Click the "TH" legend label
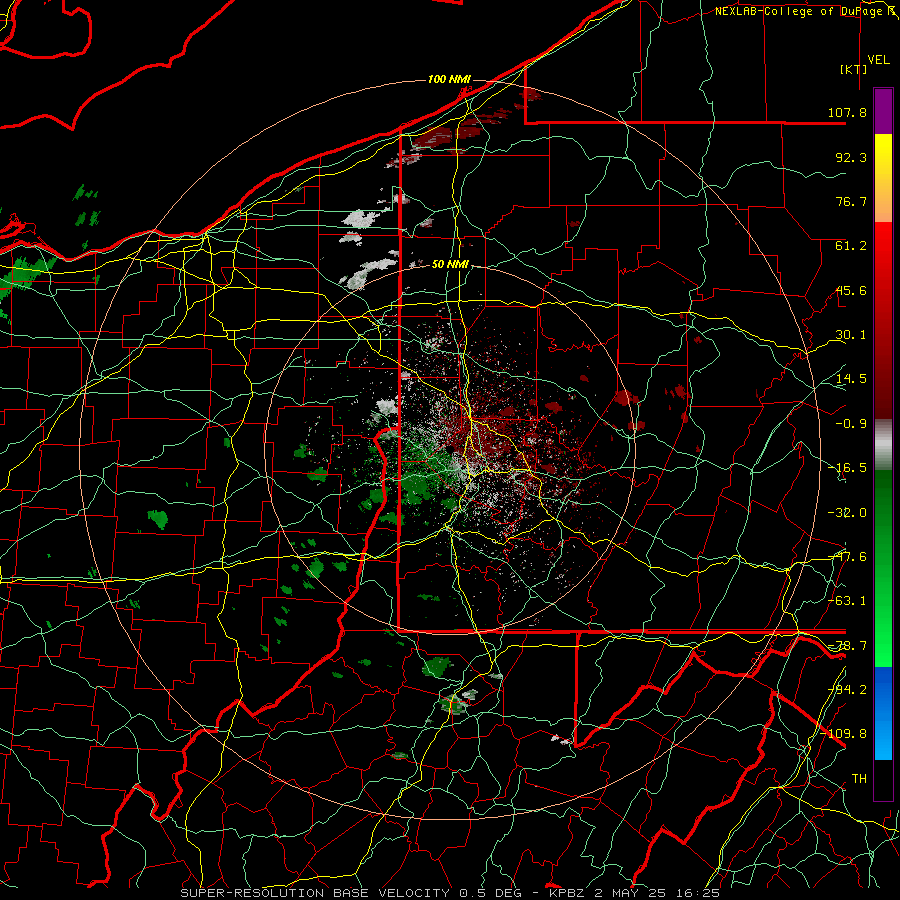 (x=859, y=778)
